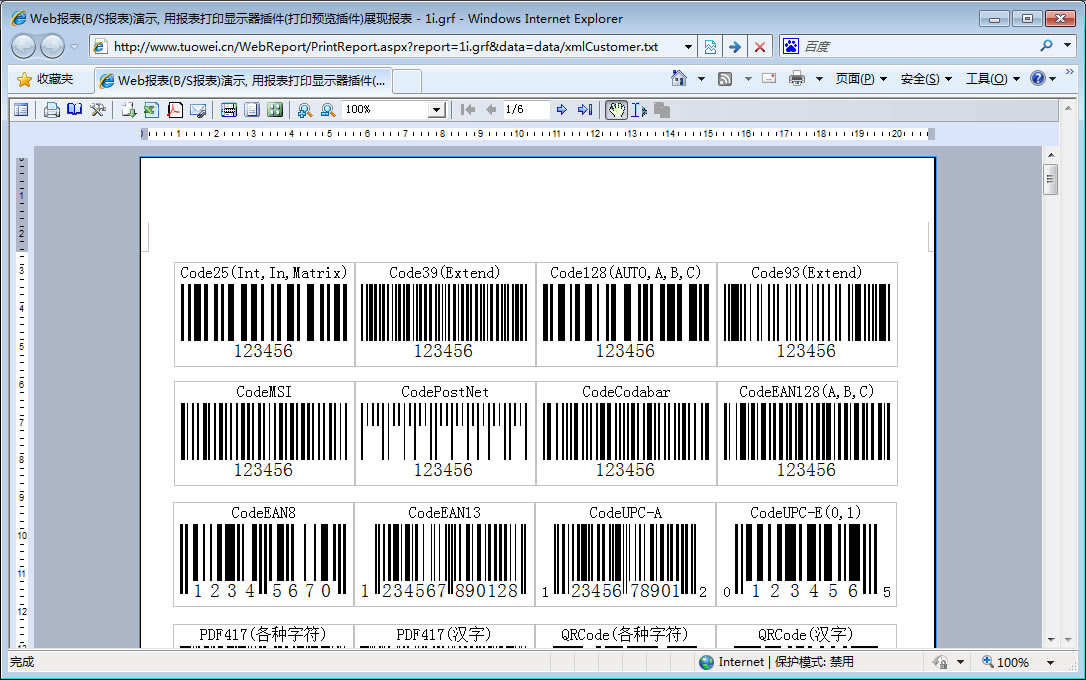Image resolution: width=1086 pixels, height=680 pixels.
Task: Click the 收藏夹 favorites button
Action: tap(45, 79)
